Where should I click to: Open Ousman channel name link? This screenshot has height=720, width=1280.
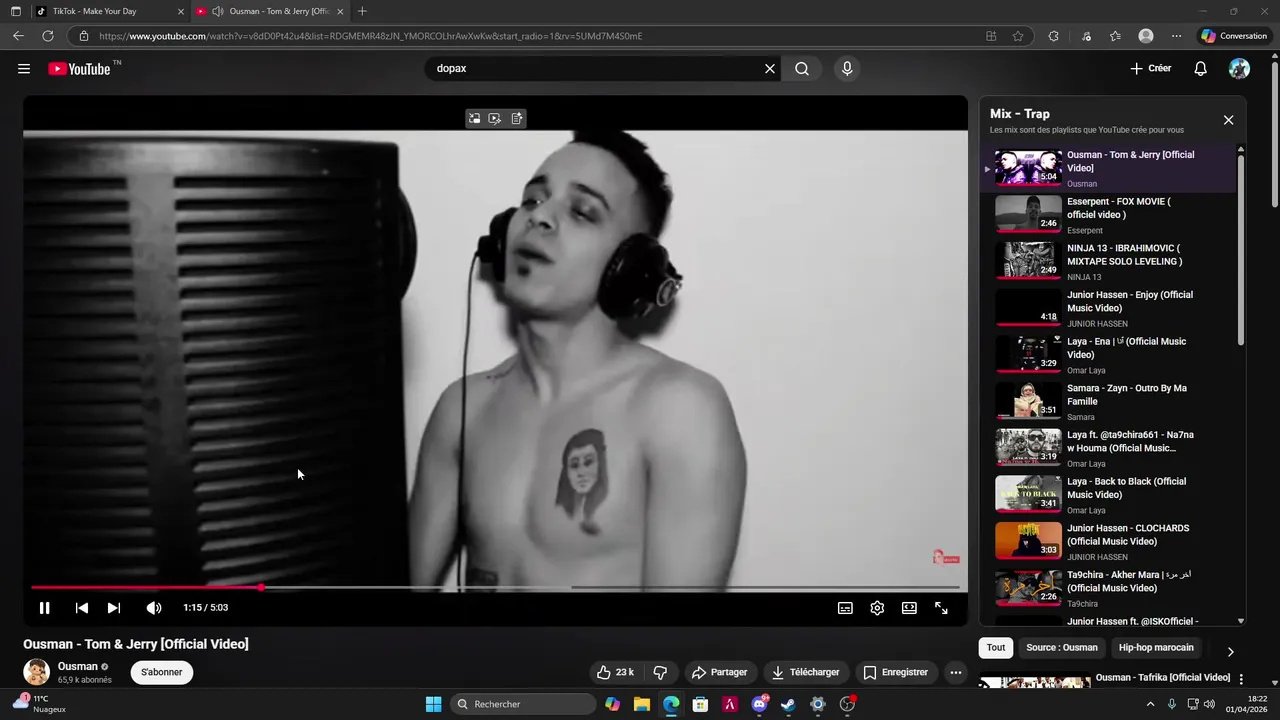(x=77, y=666)
